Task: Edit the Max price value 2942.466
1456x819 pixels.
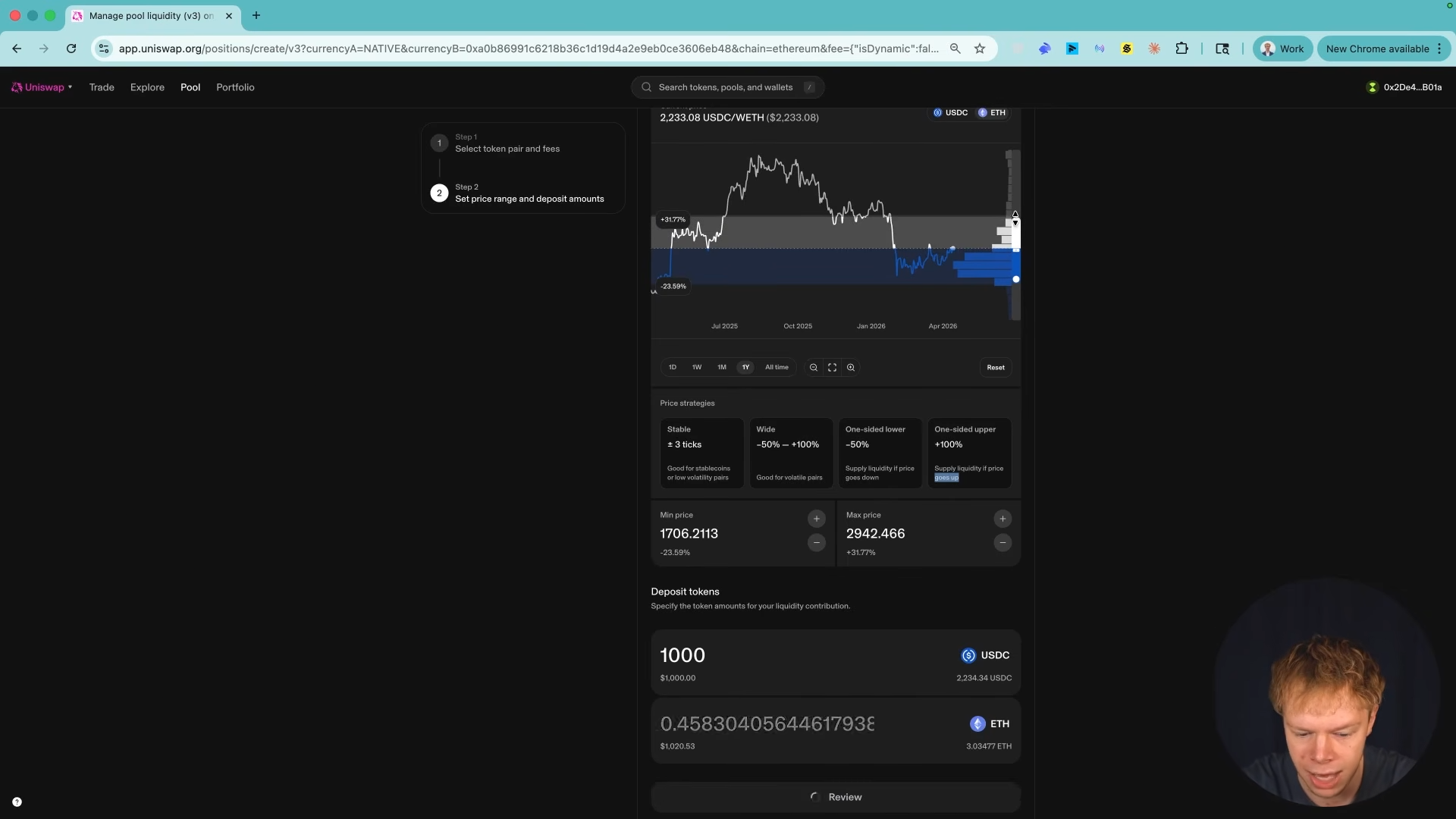Action: coord(875,534)
